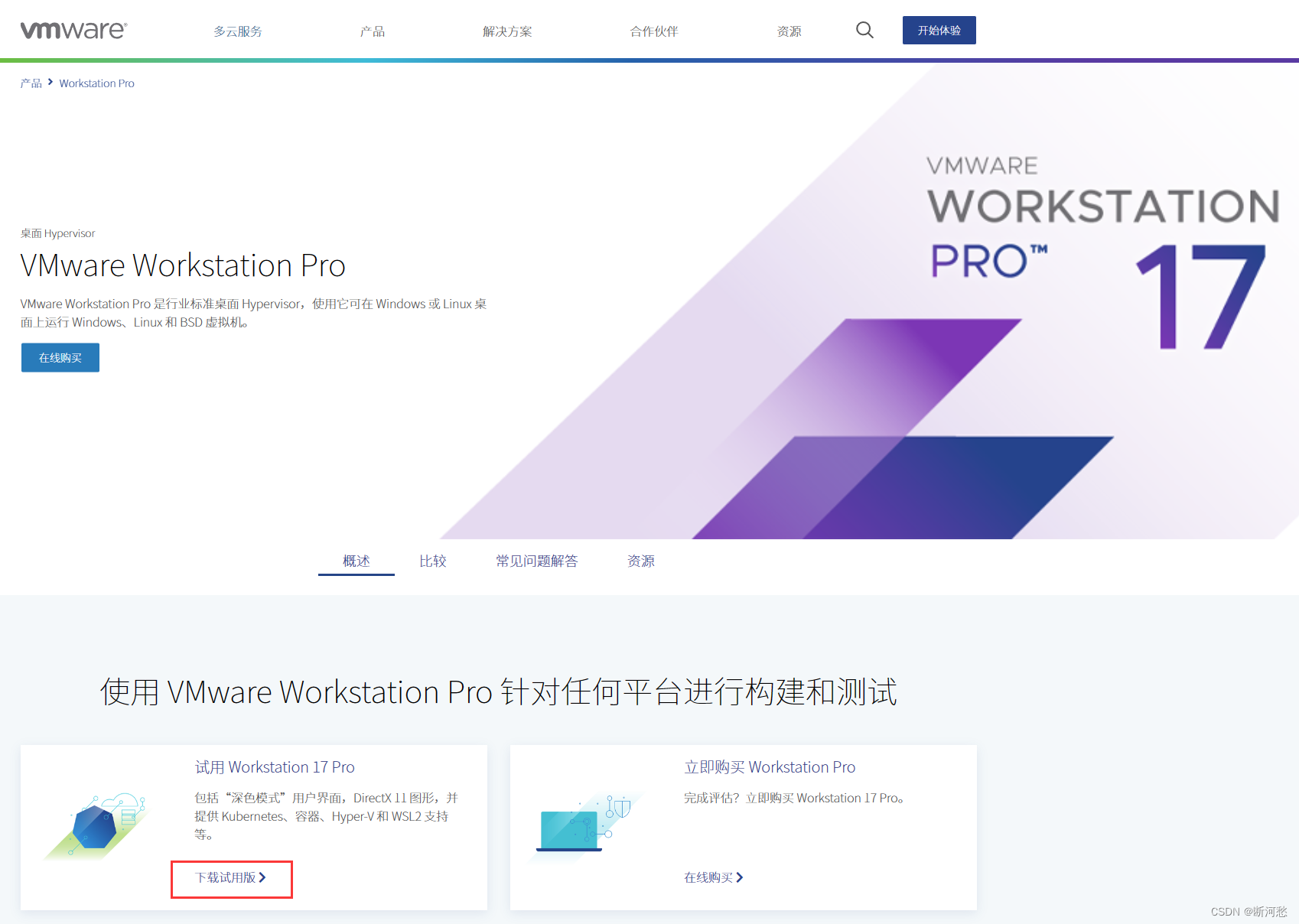Click the chevron beside 在线购买 purchase link
Viewport: 1299px width, 924px height.
pyautogui.click(x=740, y=877)
